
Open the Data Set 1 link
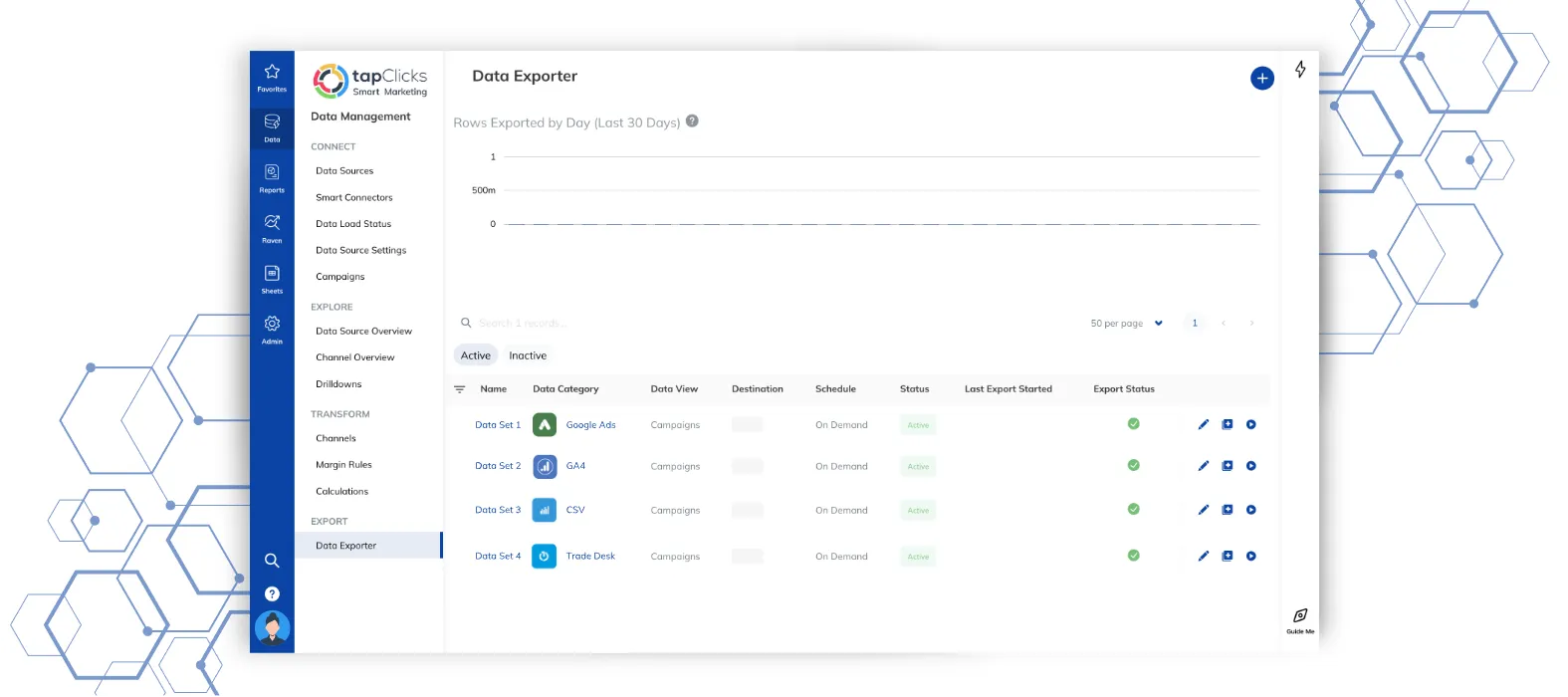[x=498, y=425]
